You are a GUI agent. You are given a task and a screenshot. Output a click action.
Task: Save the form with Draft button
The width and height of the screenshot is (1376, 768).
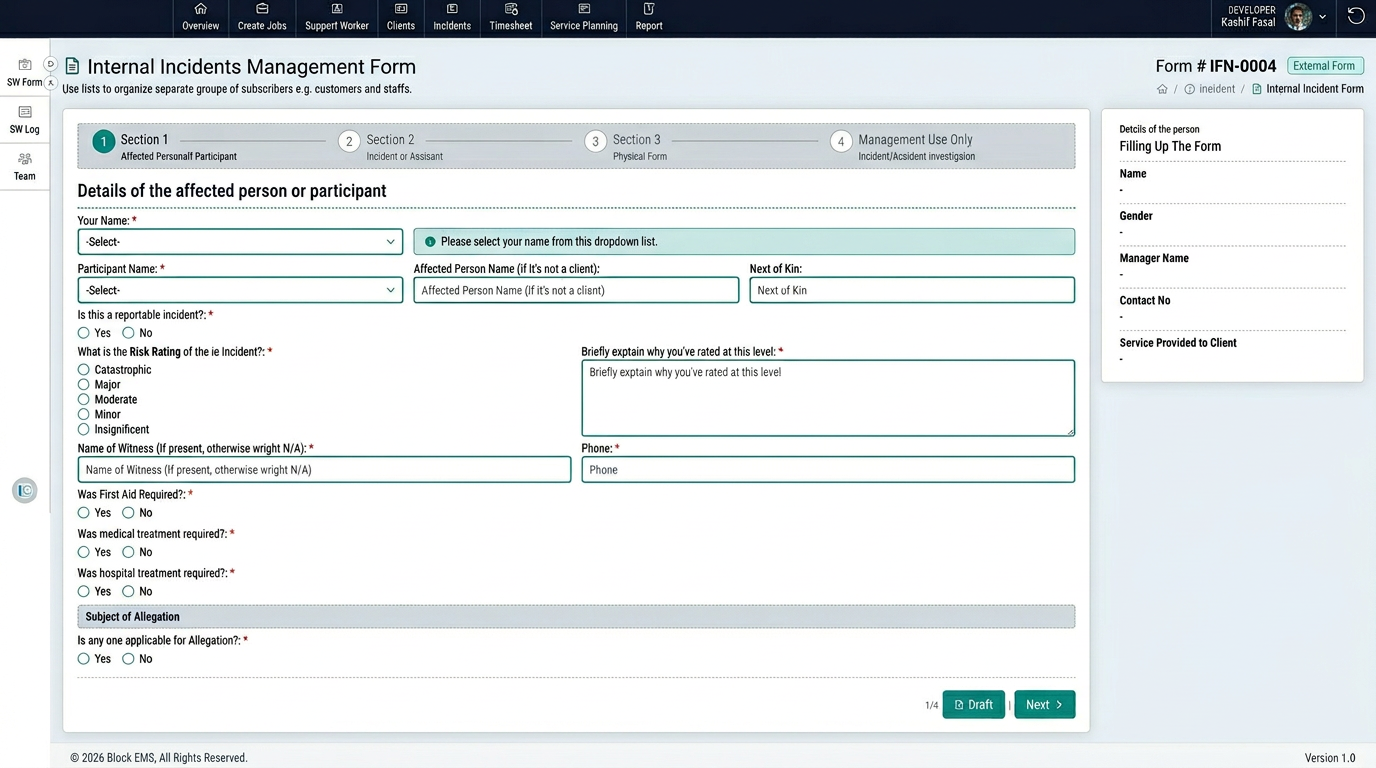pyautogui.click(x=973, y=705)
